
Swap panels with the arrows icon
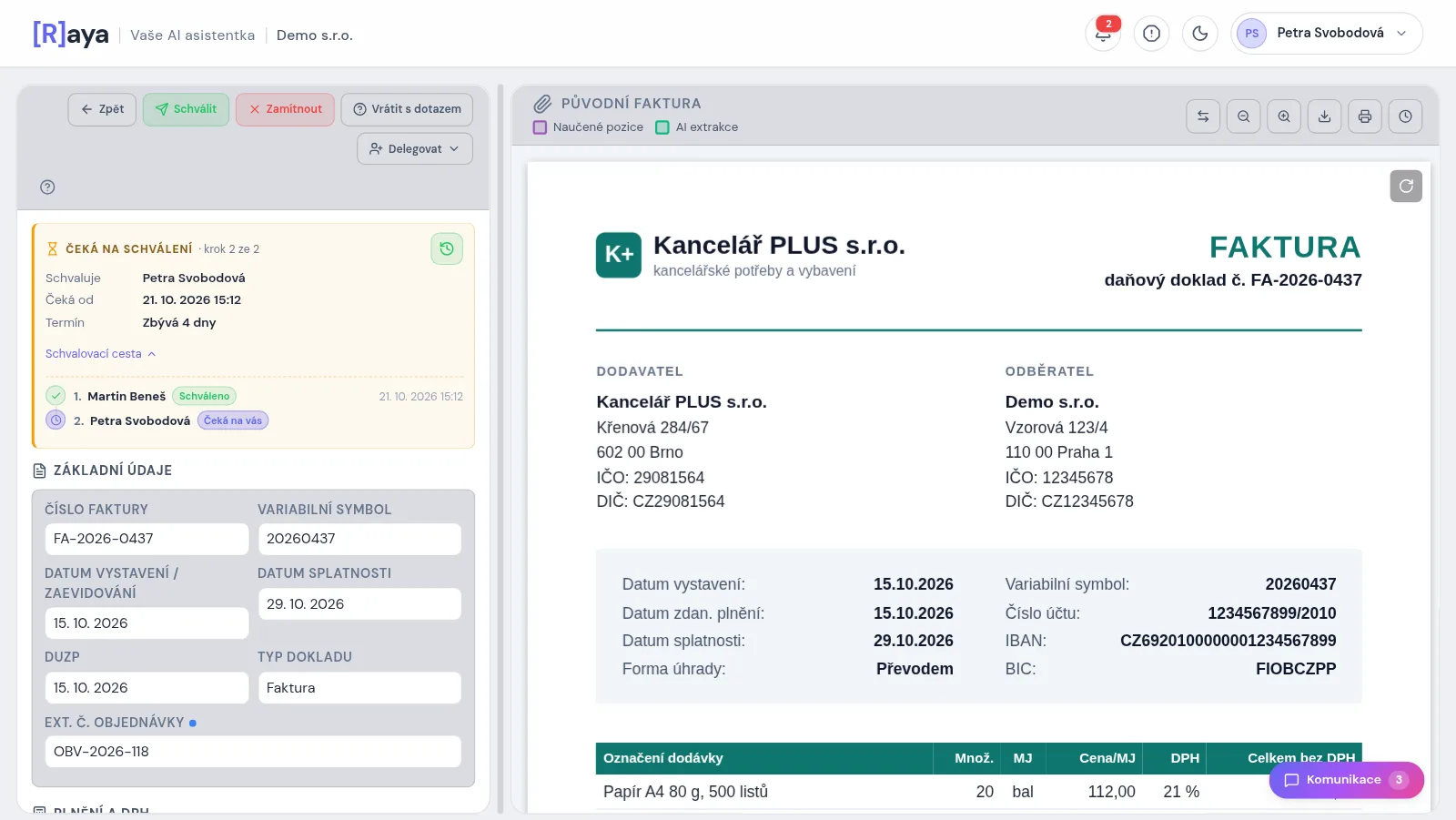1203,116
